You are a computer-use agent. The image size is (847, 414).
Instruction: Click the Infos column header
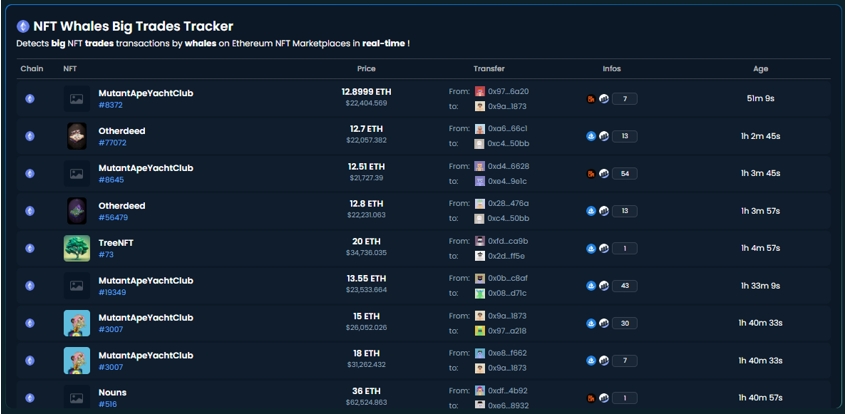[x=611, y=69]
